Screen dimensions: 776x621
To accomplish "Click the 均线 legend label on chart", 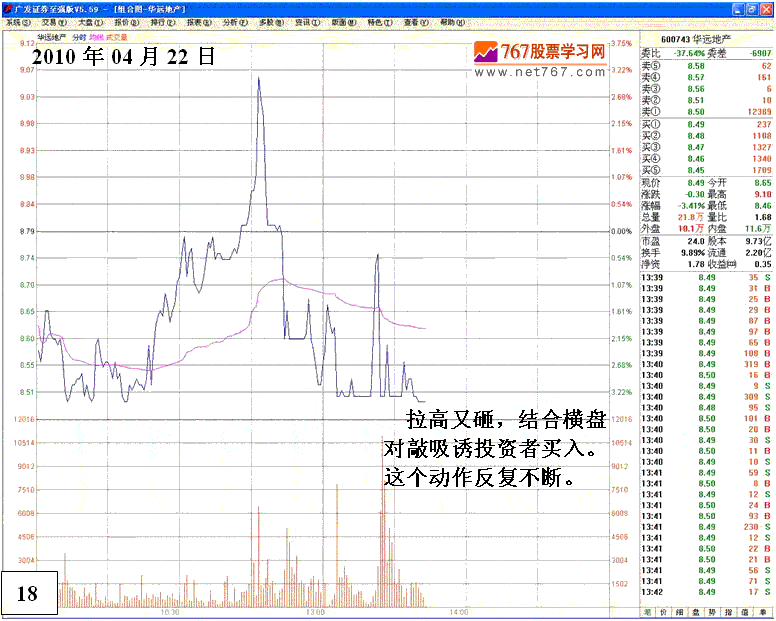I will 96,37.
